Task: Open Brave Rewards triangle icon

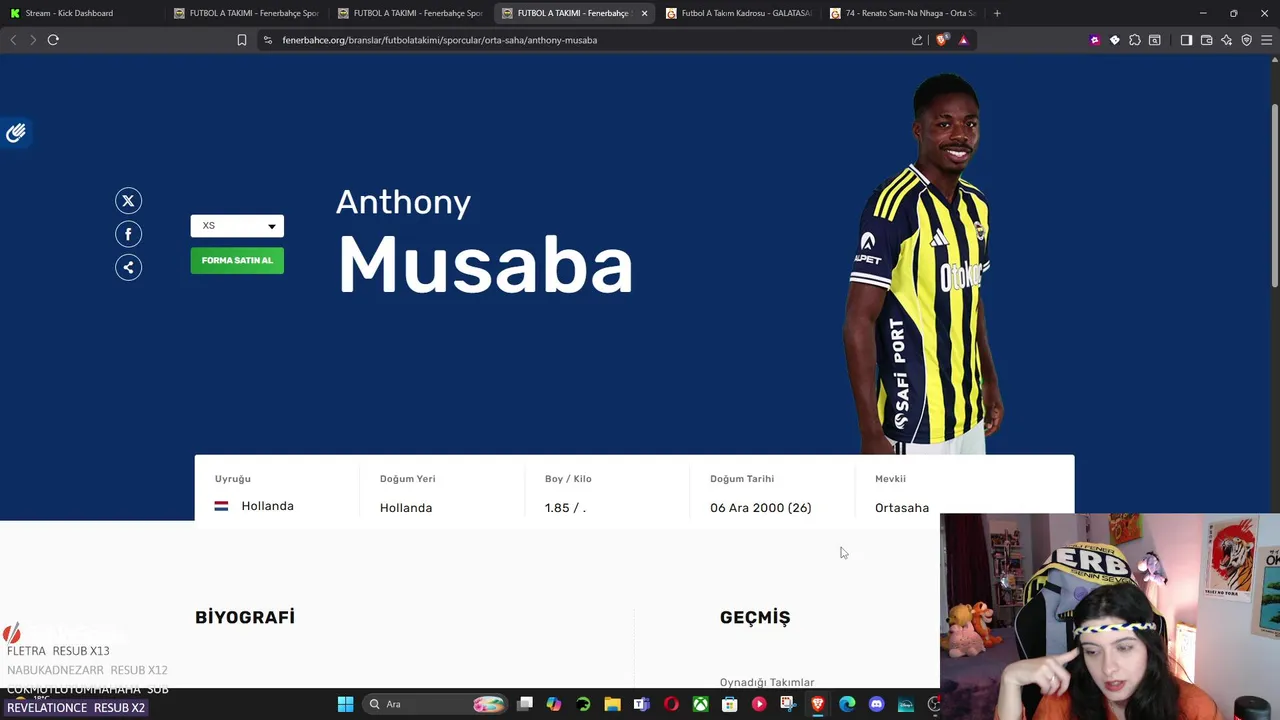Action: 963,40
